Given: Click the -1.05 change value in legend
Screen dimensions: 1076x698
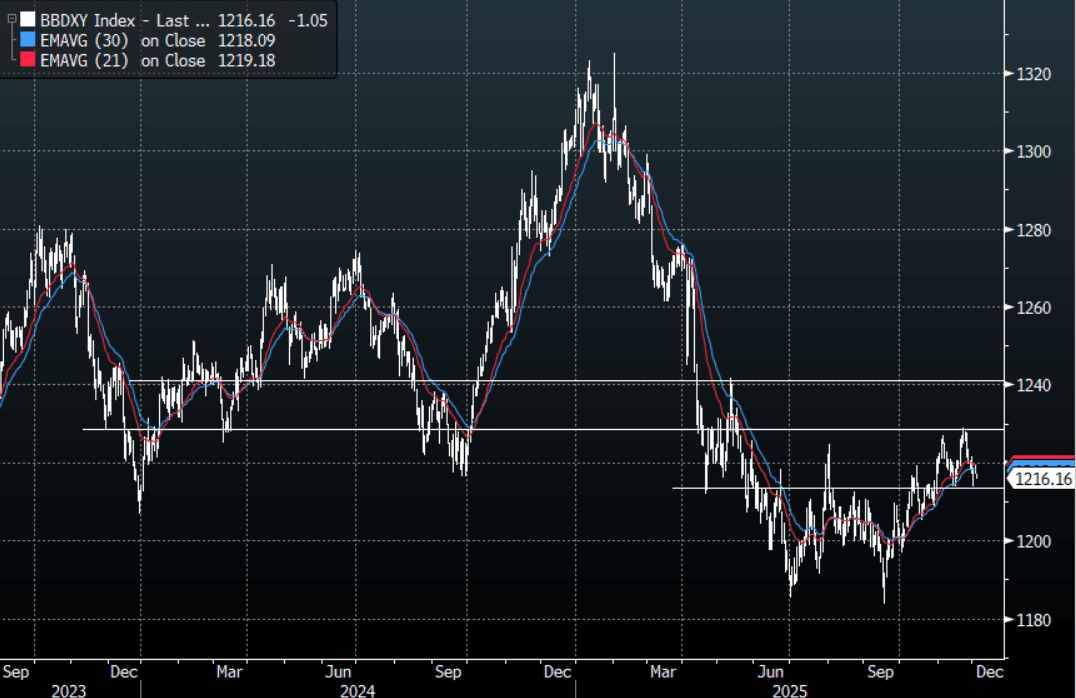Looking at the screenshot, I should coord(306,19).
